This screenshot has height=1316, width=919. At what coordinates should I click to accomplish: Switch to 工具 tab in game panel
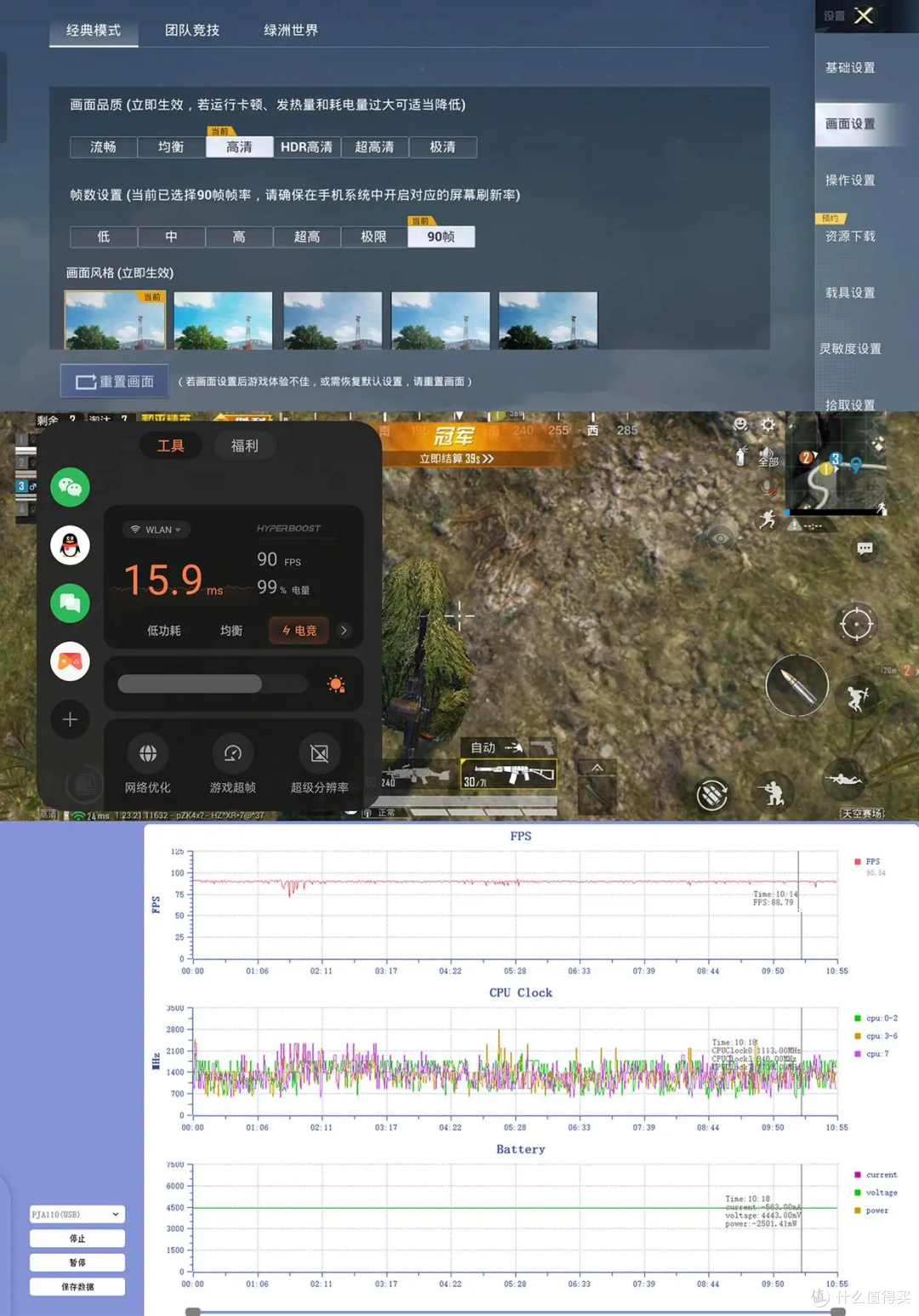coord(170,446)
